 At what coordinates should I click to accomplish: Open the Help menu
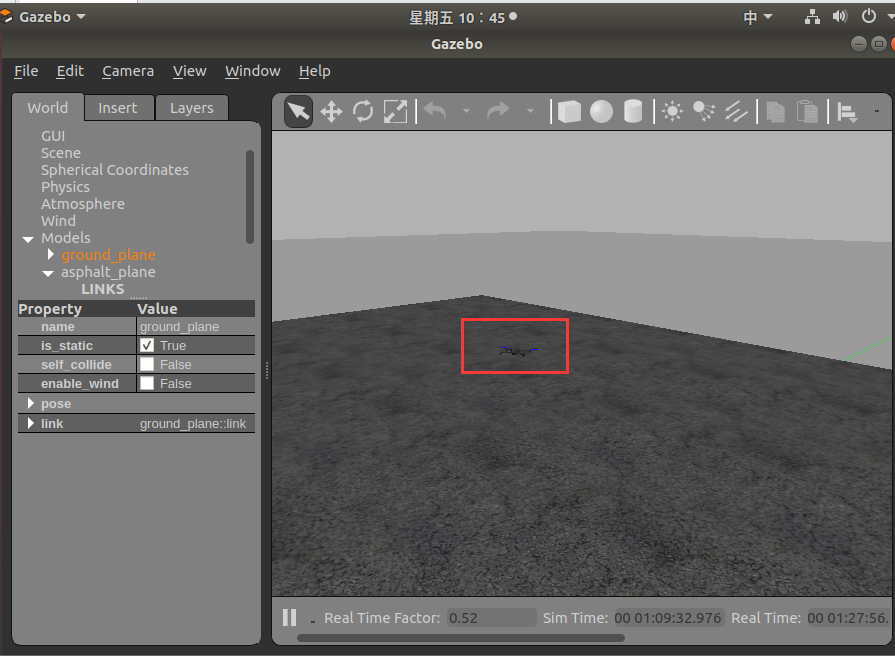point(315,71)
